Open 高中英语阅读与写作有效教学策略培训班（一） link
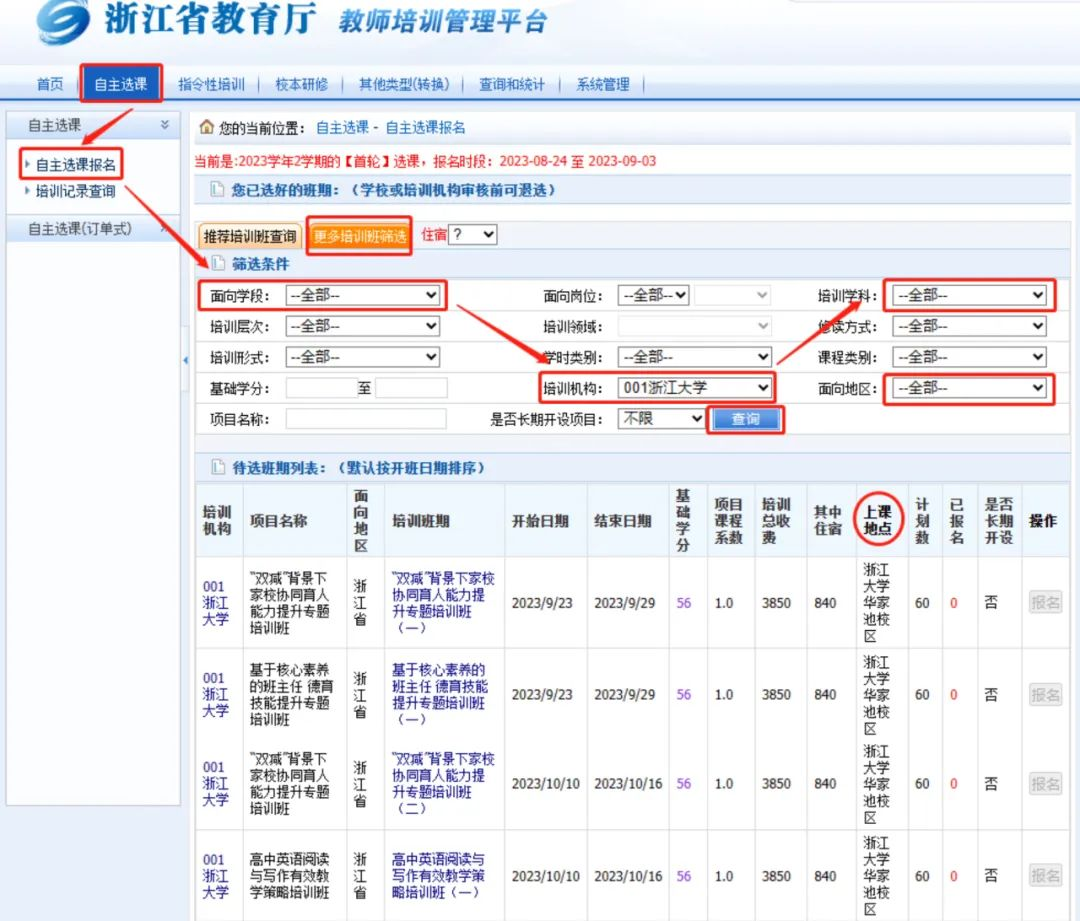1080x921 pixels. (438, 875)
